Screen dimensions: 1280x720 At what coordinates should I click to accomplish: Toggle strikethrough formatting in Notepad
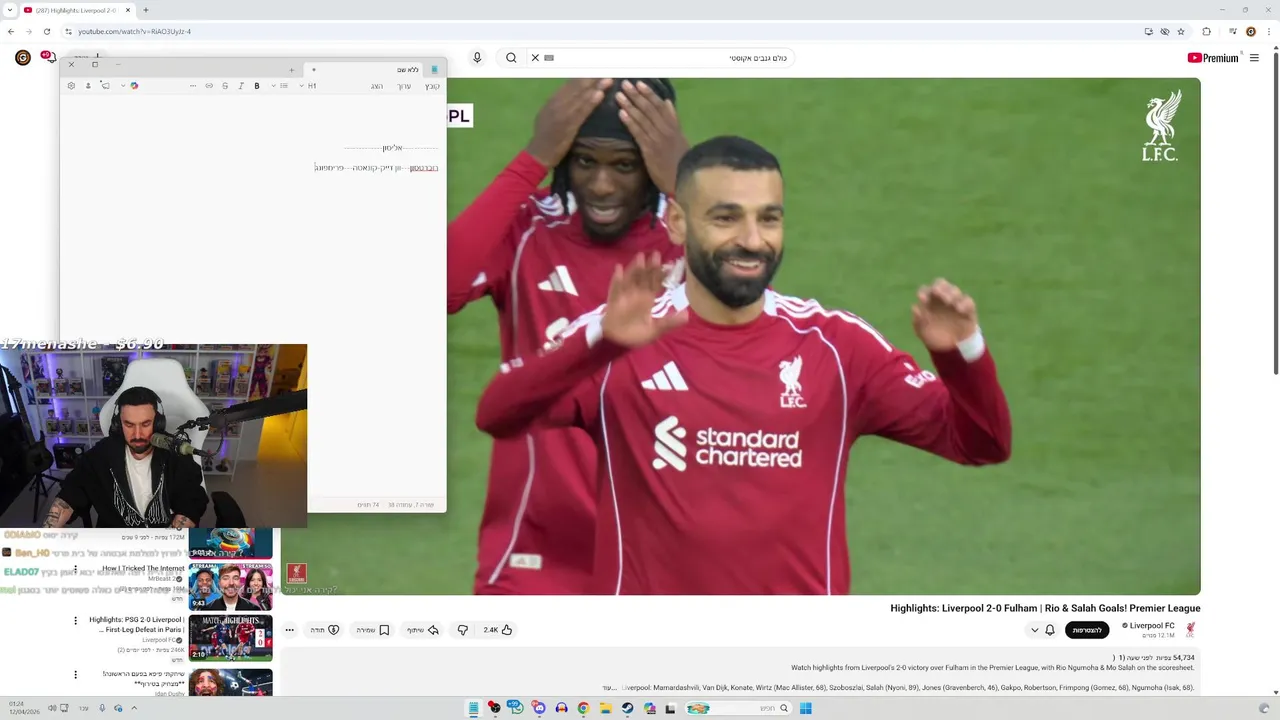(x=225, y=86)
